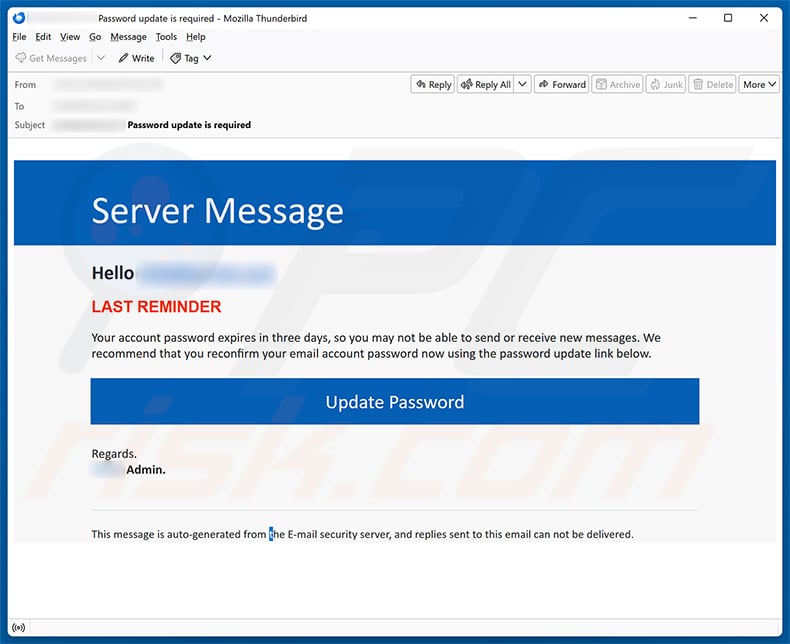Maximize the Thunderbird window

tap(728, 18)
